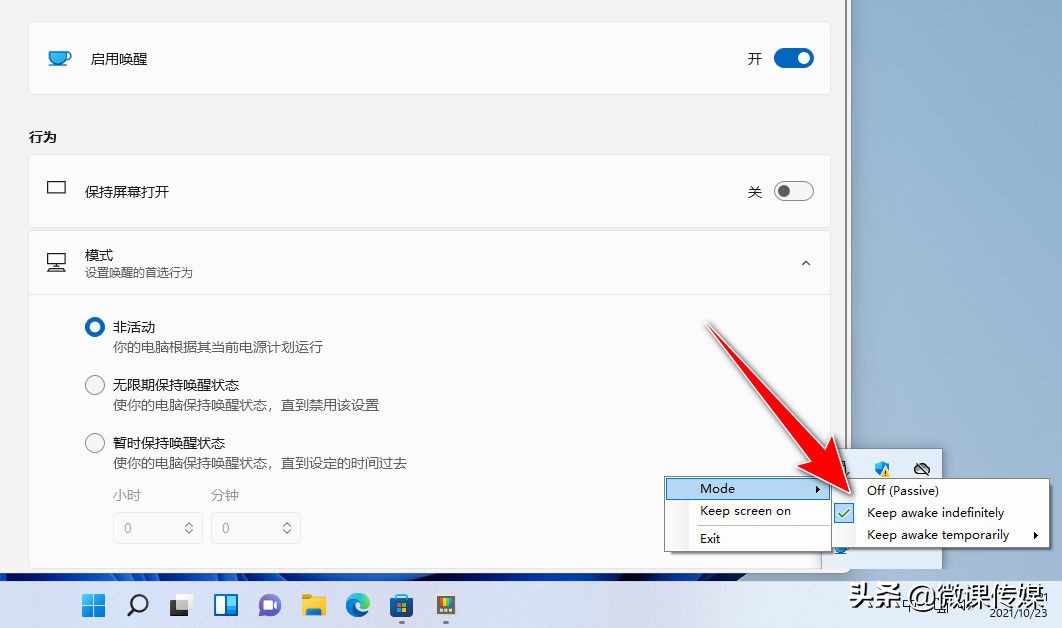Select Off (Passive) from the submenu
The height and width of the screenshot is (628, 1062).
pyautogui.click(x=902, y=490)
